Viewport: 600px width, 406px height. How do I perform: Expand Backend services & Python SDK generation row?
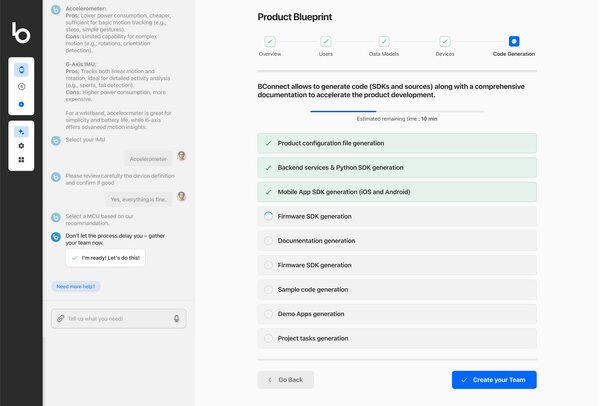[397, 167]
